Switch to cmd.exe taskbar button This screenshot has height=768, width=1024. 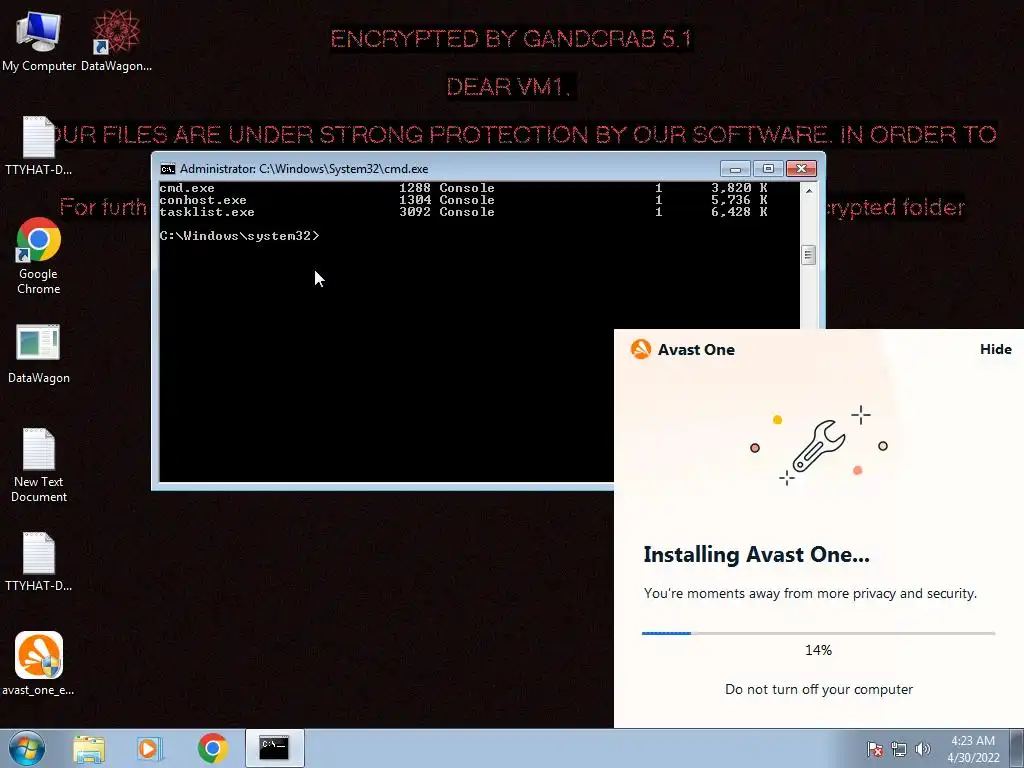[x=274, y=748]
